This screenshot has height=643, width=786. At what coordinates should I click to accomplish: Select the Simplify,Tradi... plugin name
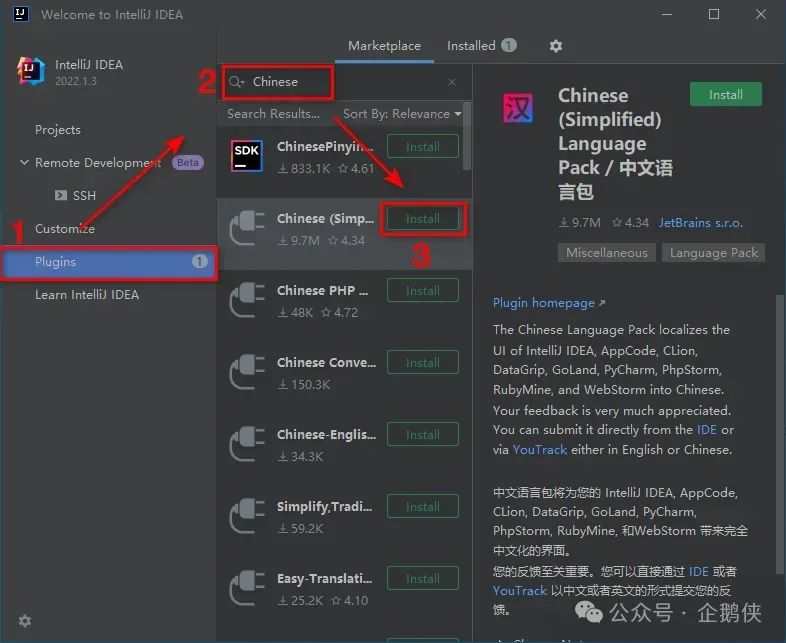point(324,507)
